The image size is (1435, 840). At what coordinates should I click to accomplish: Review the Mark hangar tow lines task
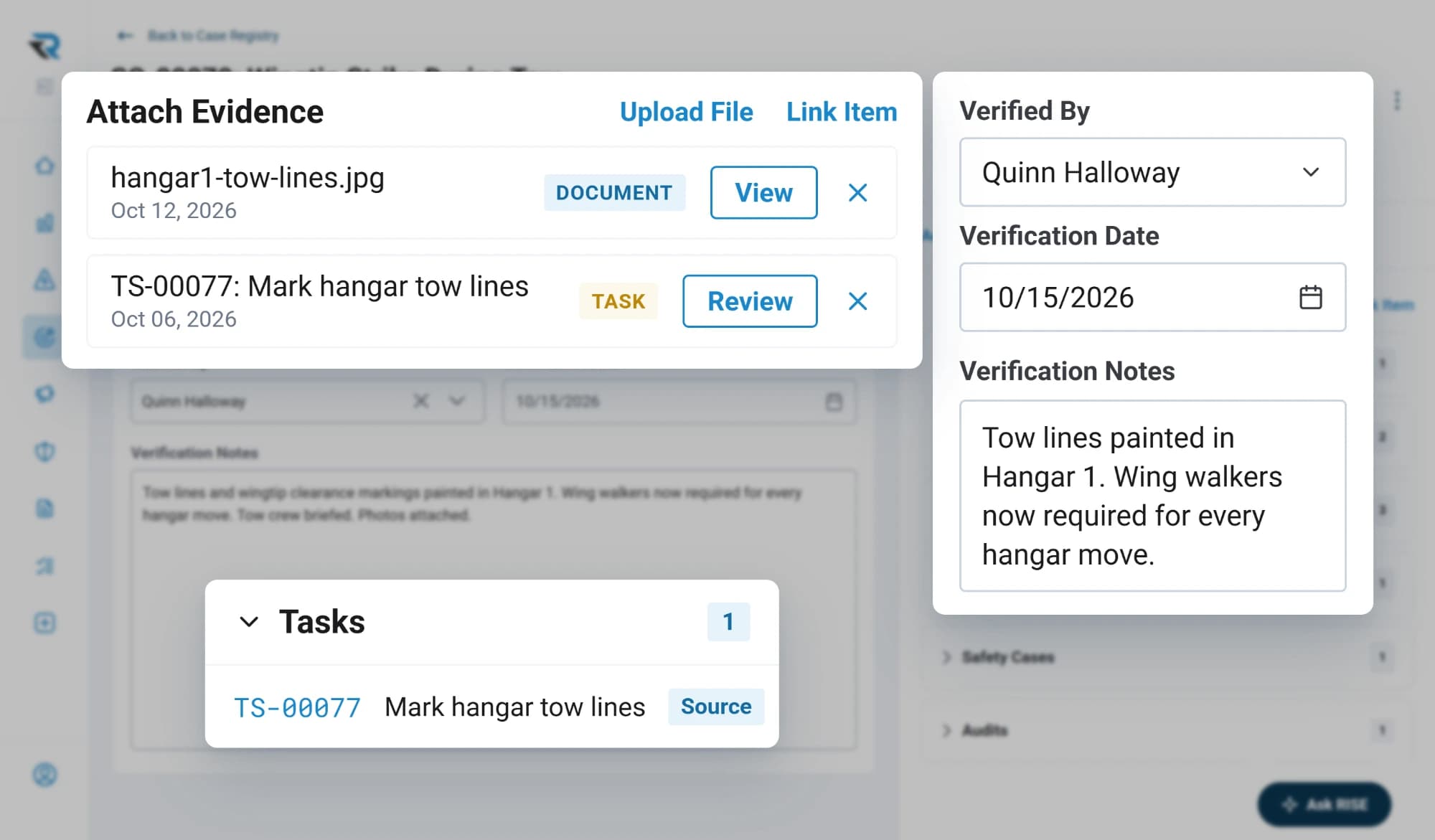(x=750, y=301)
